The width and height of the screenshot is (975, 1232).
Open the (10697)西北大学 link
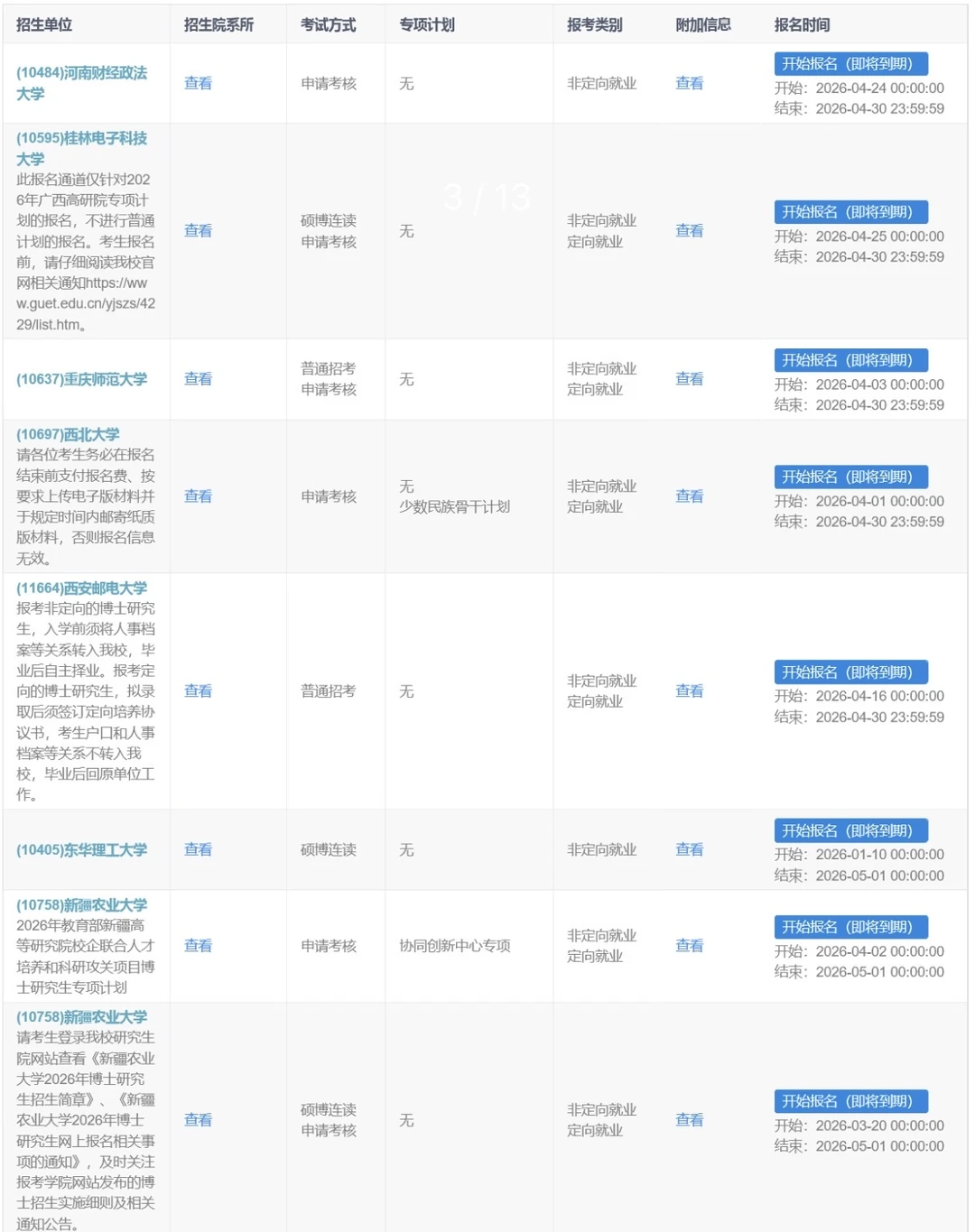(68, 434)
